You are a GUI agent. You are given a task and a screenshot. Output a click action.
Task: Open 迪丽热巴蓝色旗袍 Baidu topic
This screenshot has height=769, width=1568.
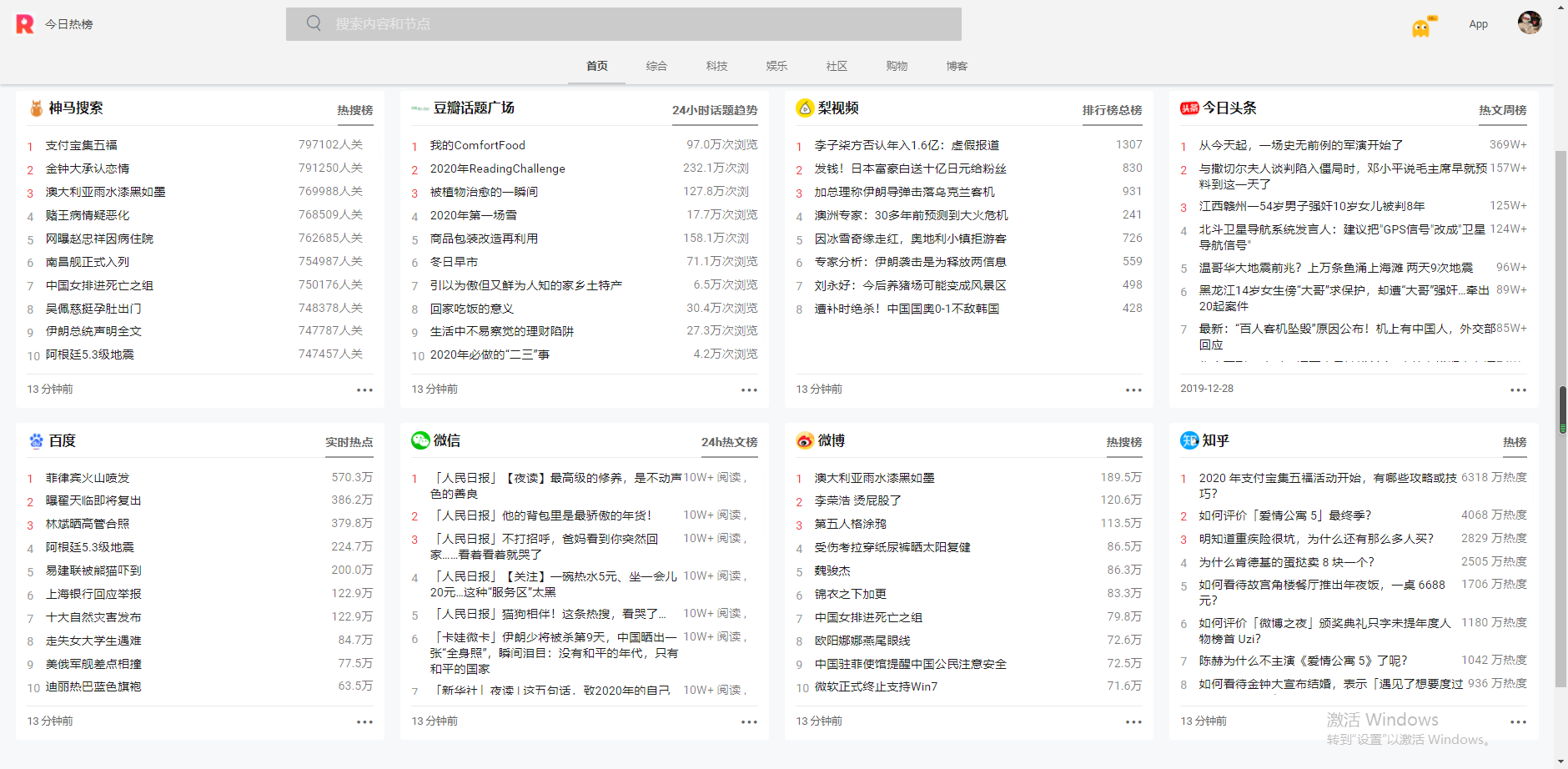pyautogui.click(x=93, y=686)
